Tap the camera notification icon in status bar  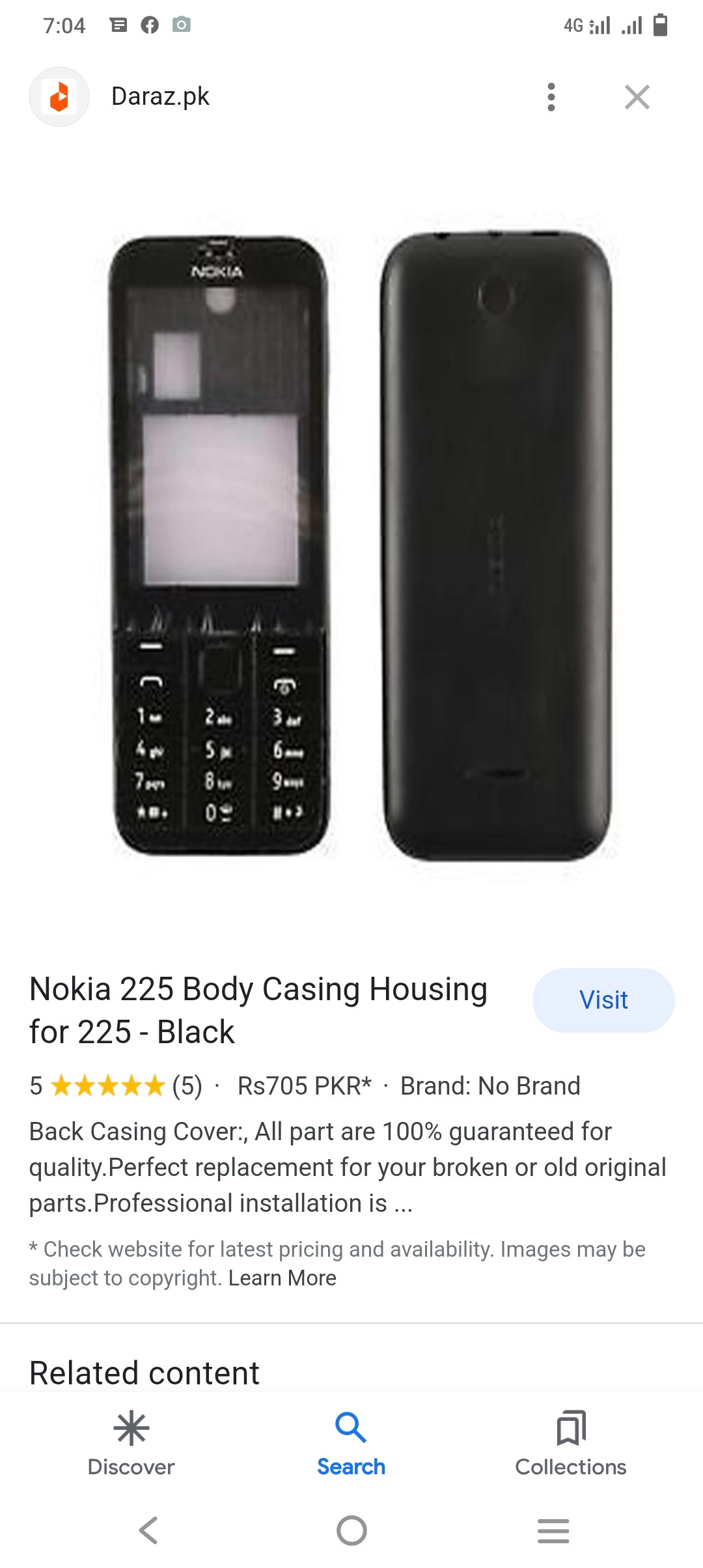tap(182, 25)
